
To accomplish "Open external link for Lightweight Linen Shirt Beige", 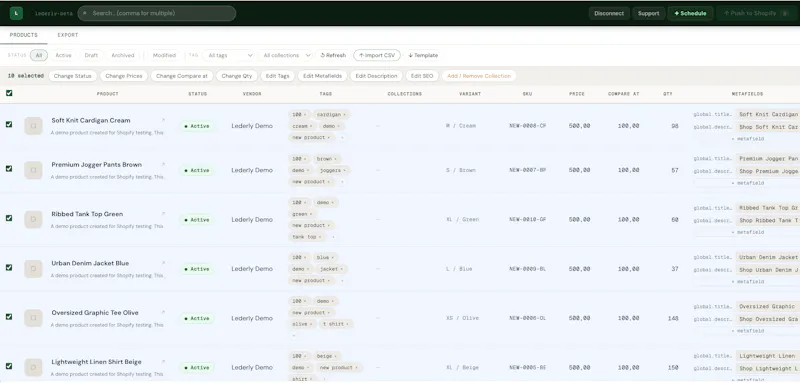I will point(163,362).
